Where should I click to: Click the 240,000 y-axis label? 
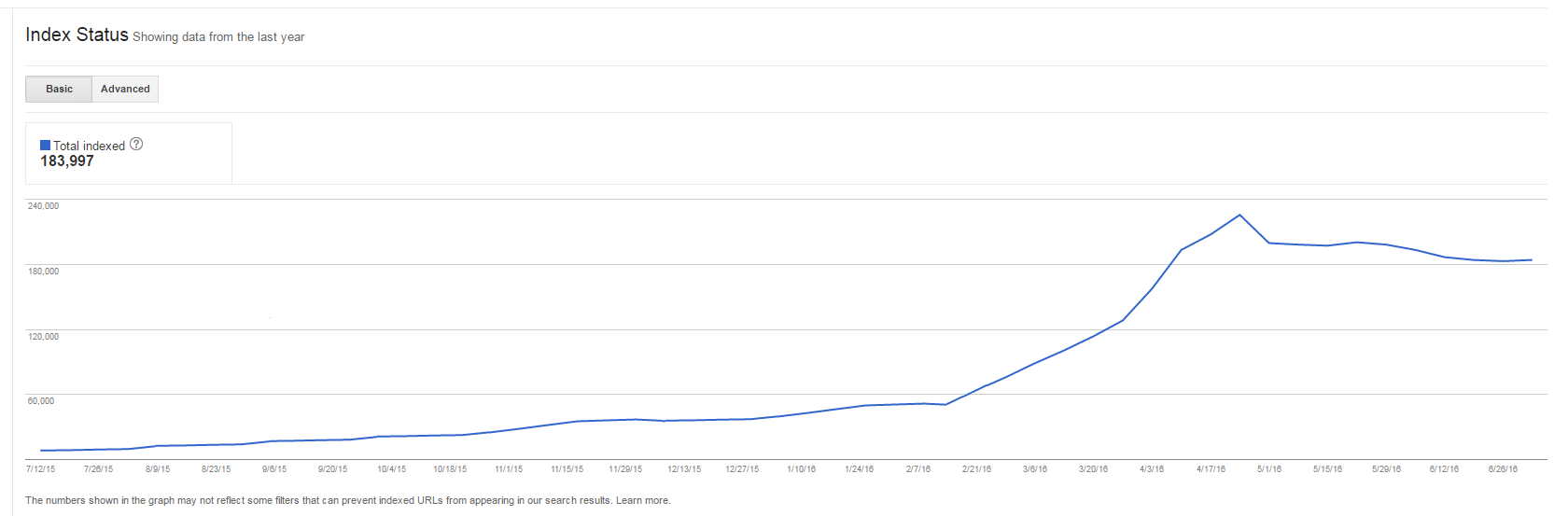pos(43,205)
